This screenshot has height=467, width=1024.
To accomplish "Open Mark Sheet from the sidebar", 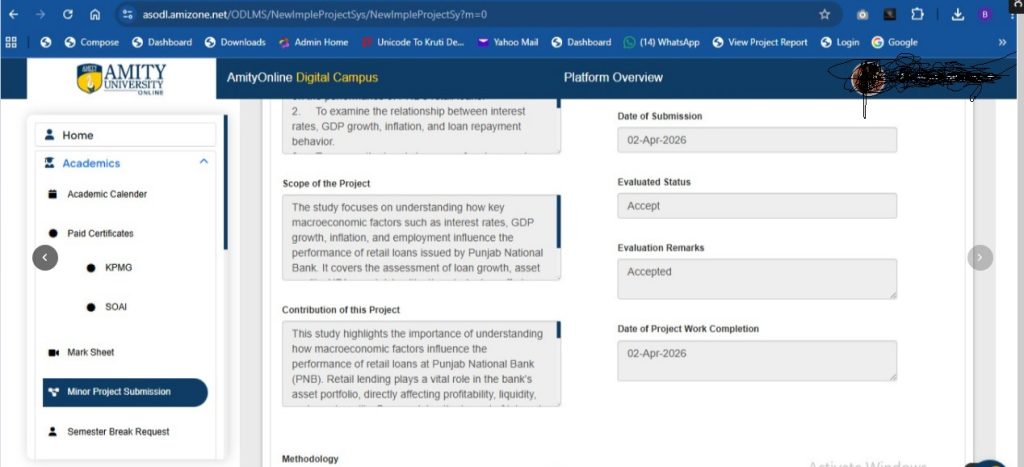I will (x=90, y=352).
